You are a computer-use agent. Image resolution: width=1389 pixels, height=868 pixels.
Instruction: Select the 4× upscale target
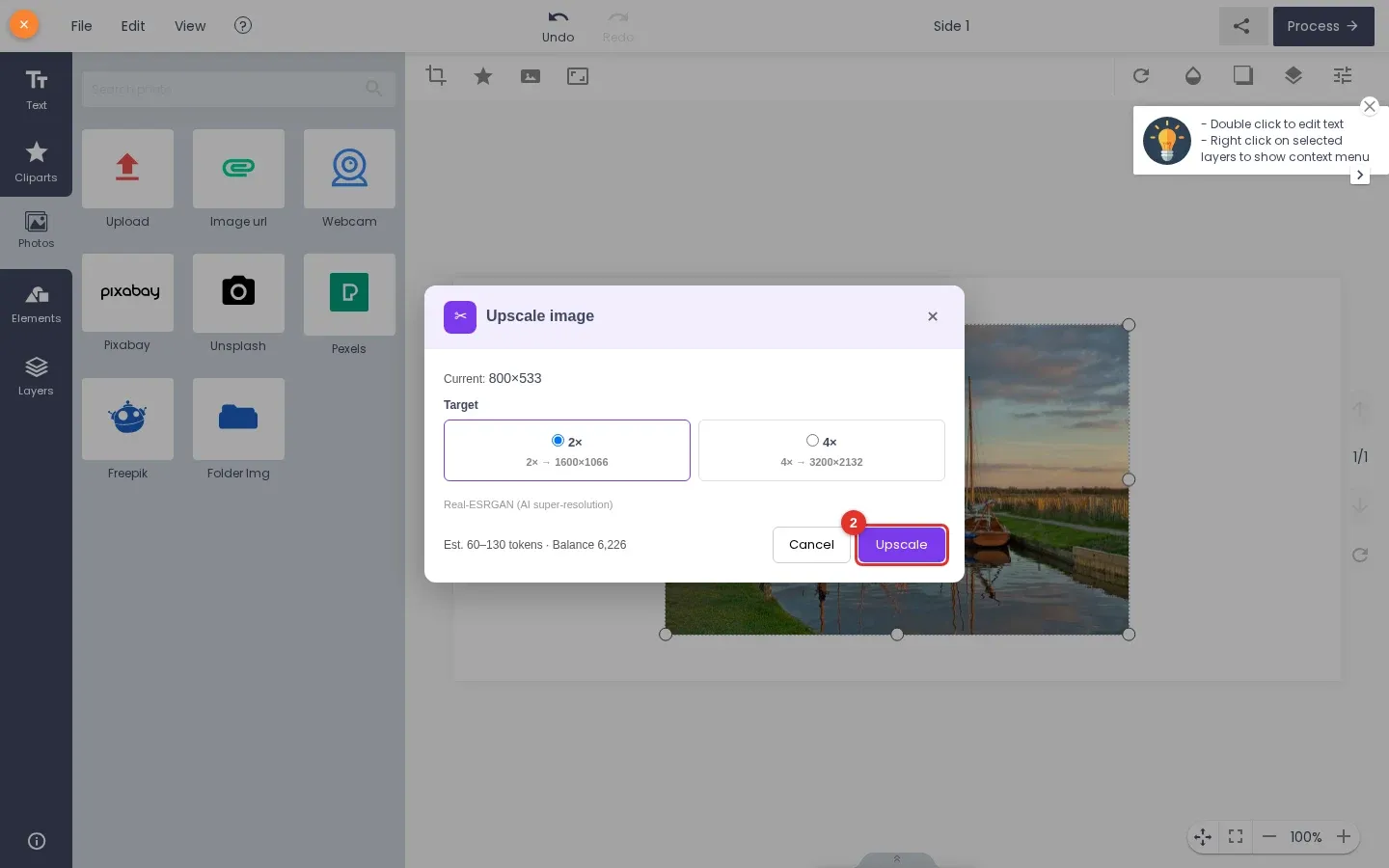pyautogui.click(x=822, y=450)
